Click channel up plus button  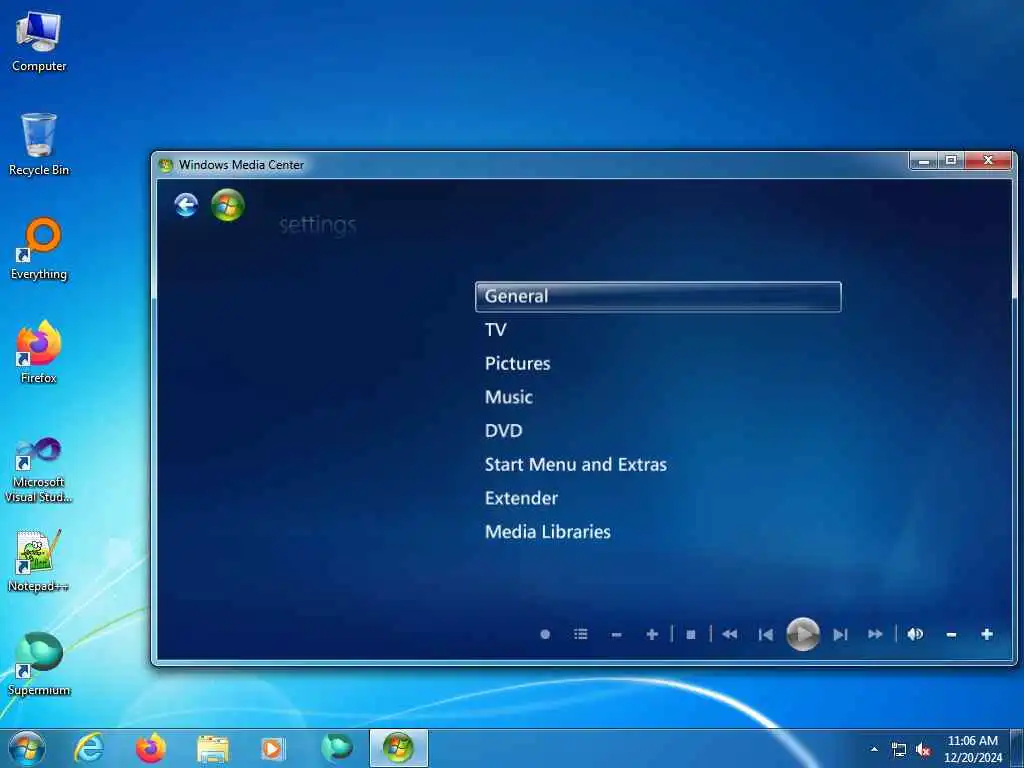[x=651, y=634]
